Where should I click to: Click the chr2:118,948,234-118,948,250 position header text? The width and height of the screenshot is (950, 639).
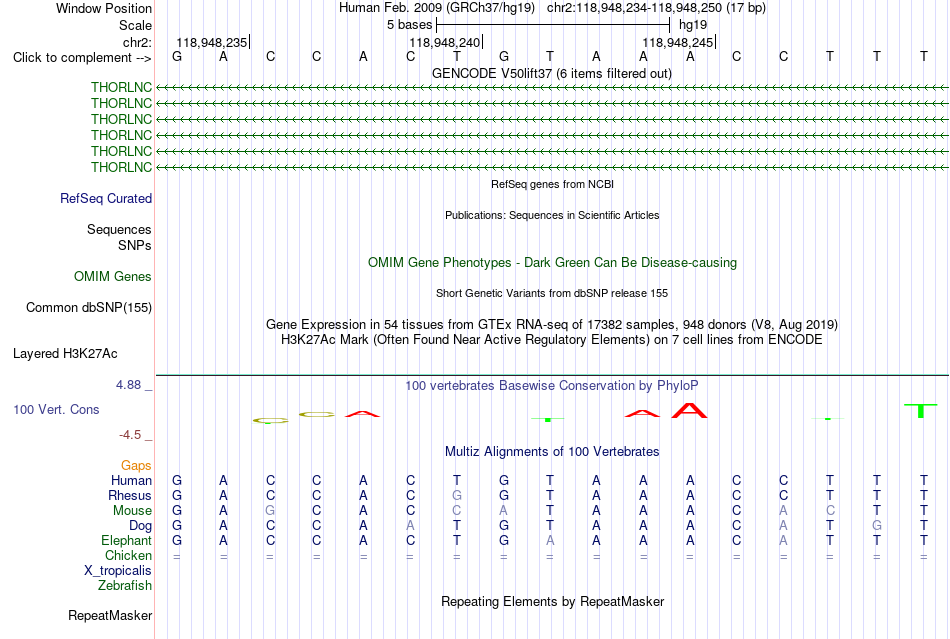click(656, 8)
